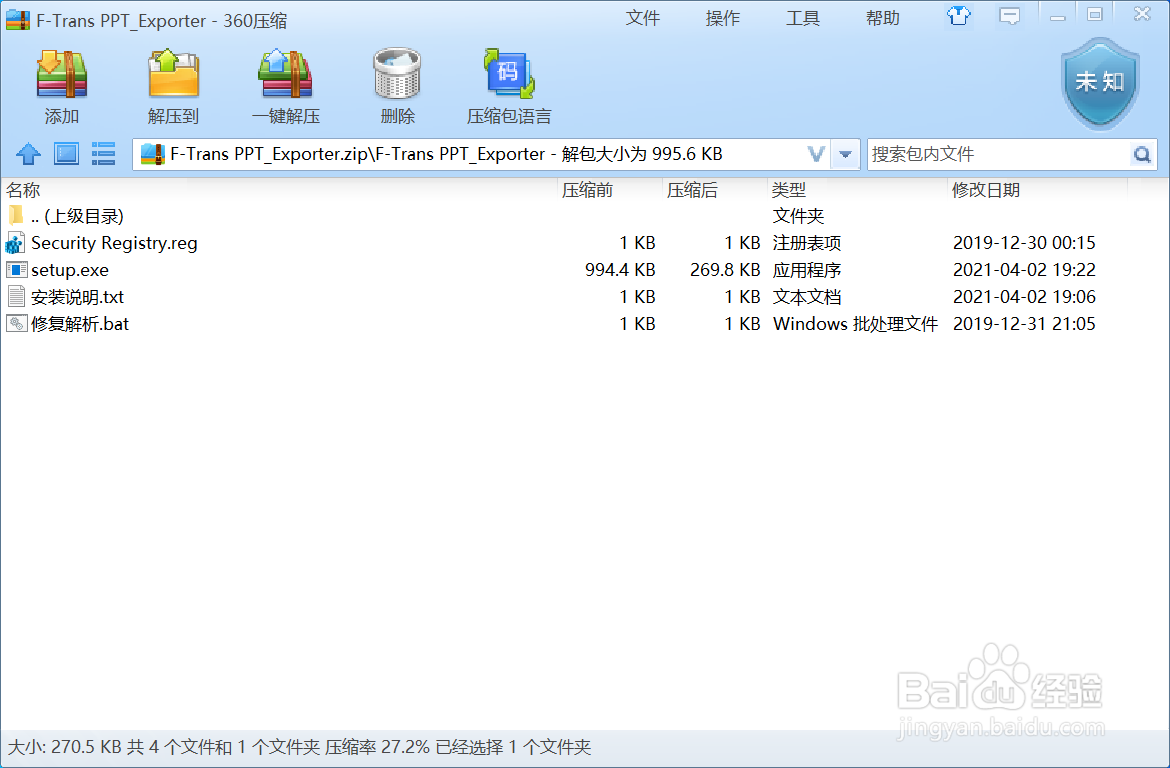Open the 文件 menu
The width and height of the screenshot is (1170, 768).
[x=642, y=18]
